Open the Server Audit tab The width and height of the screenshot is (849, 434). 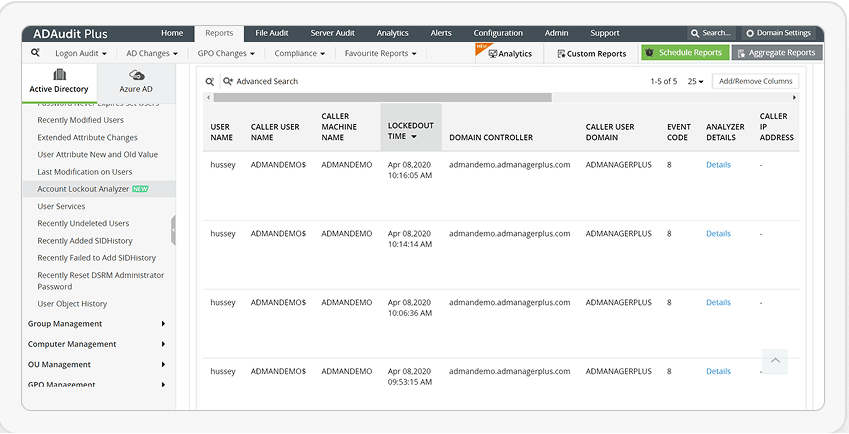[x=332, y=33]
